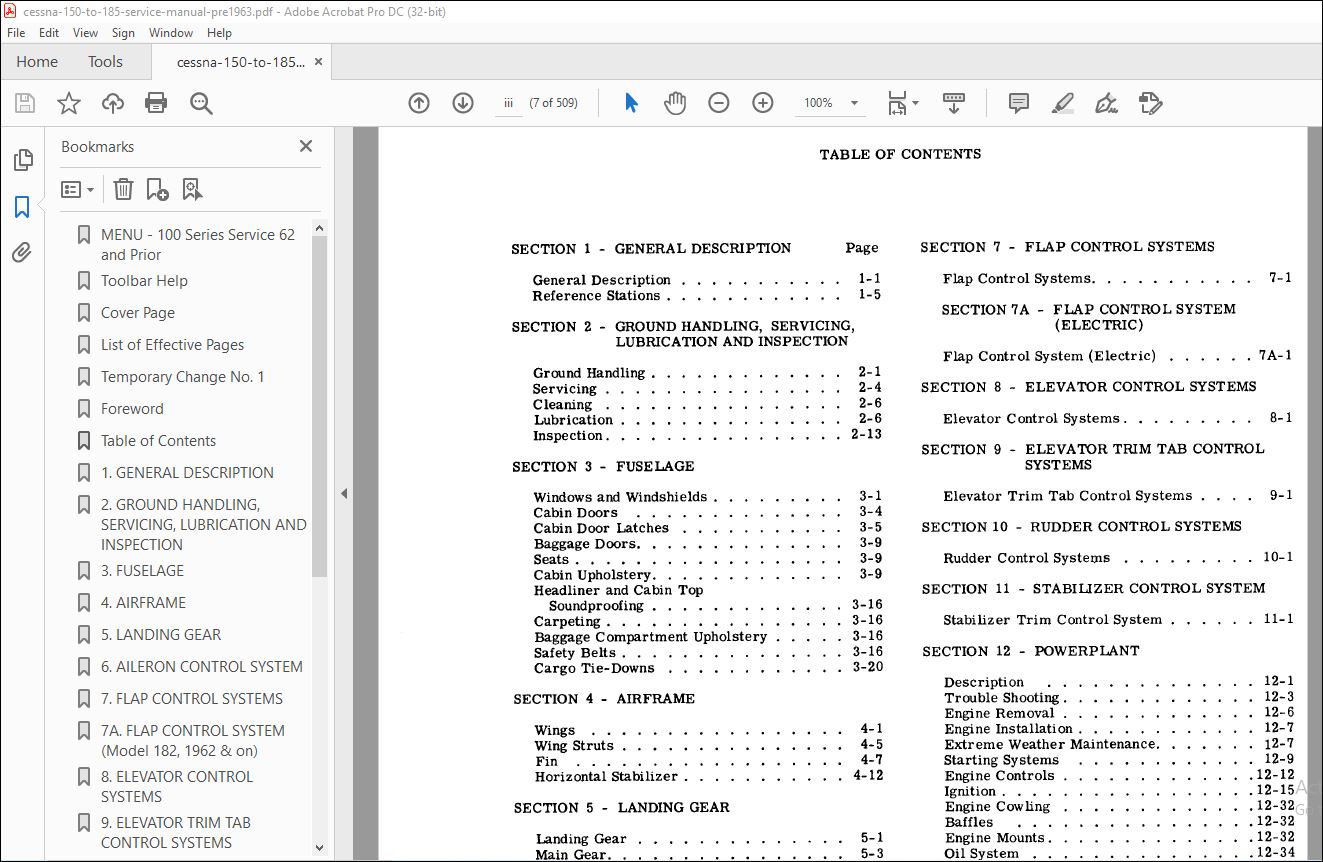
Task: Open the fit page options icon
Action: [x=903, y=103]
